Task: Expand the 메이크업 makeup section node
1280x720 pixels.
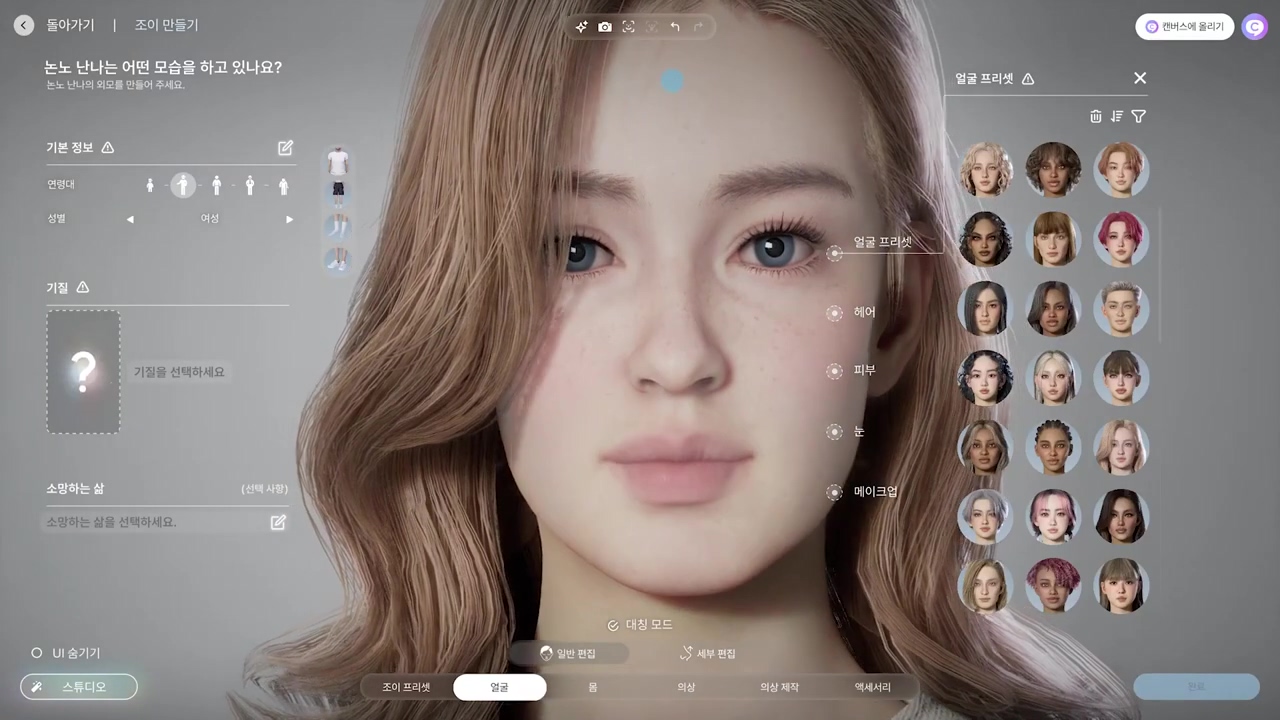Action: point(835,492)
